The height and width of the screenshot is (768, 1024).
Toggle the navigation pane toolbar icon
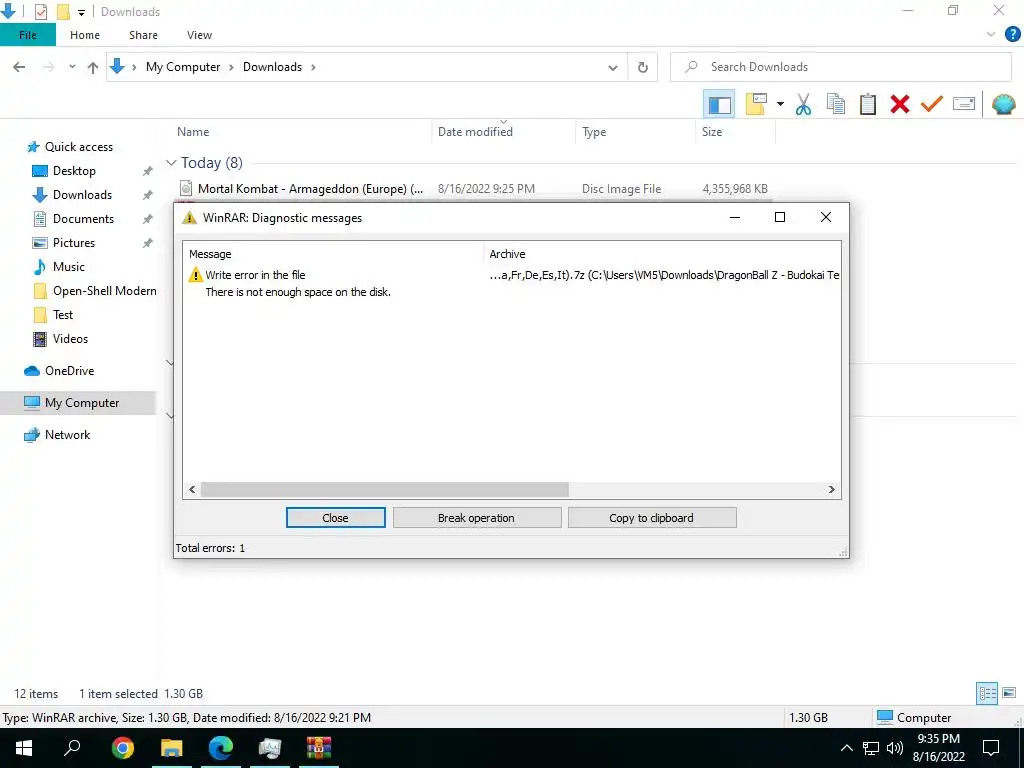click(x=719, y=104)
